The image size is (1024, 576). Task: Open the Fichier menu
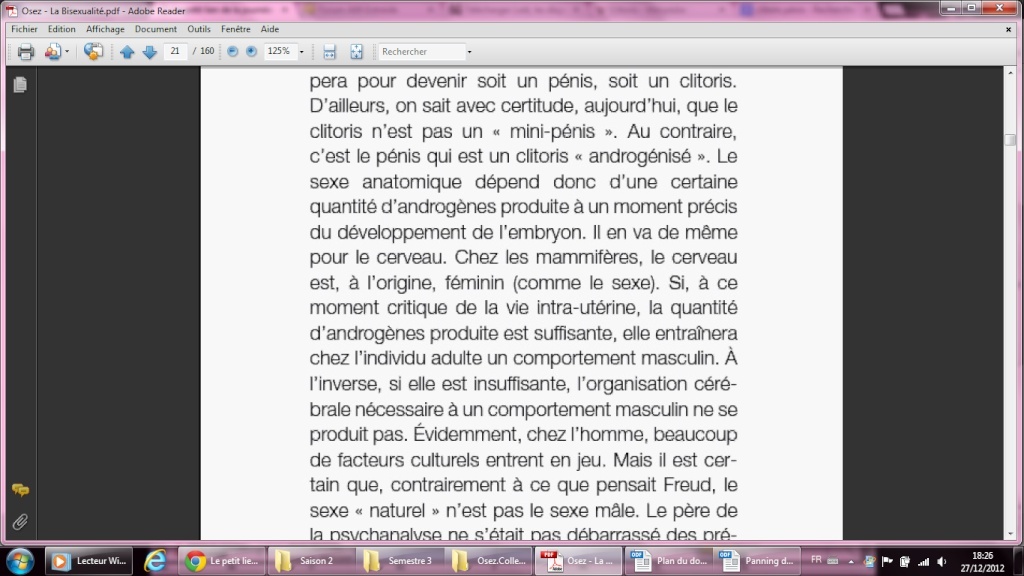tap(24, 29)
